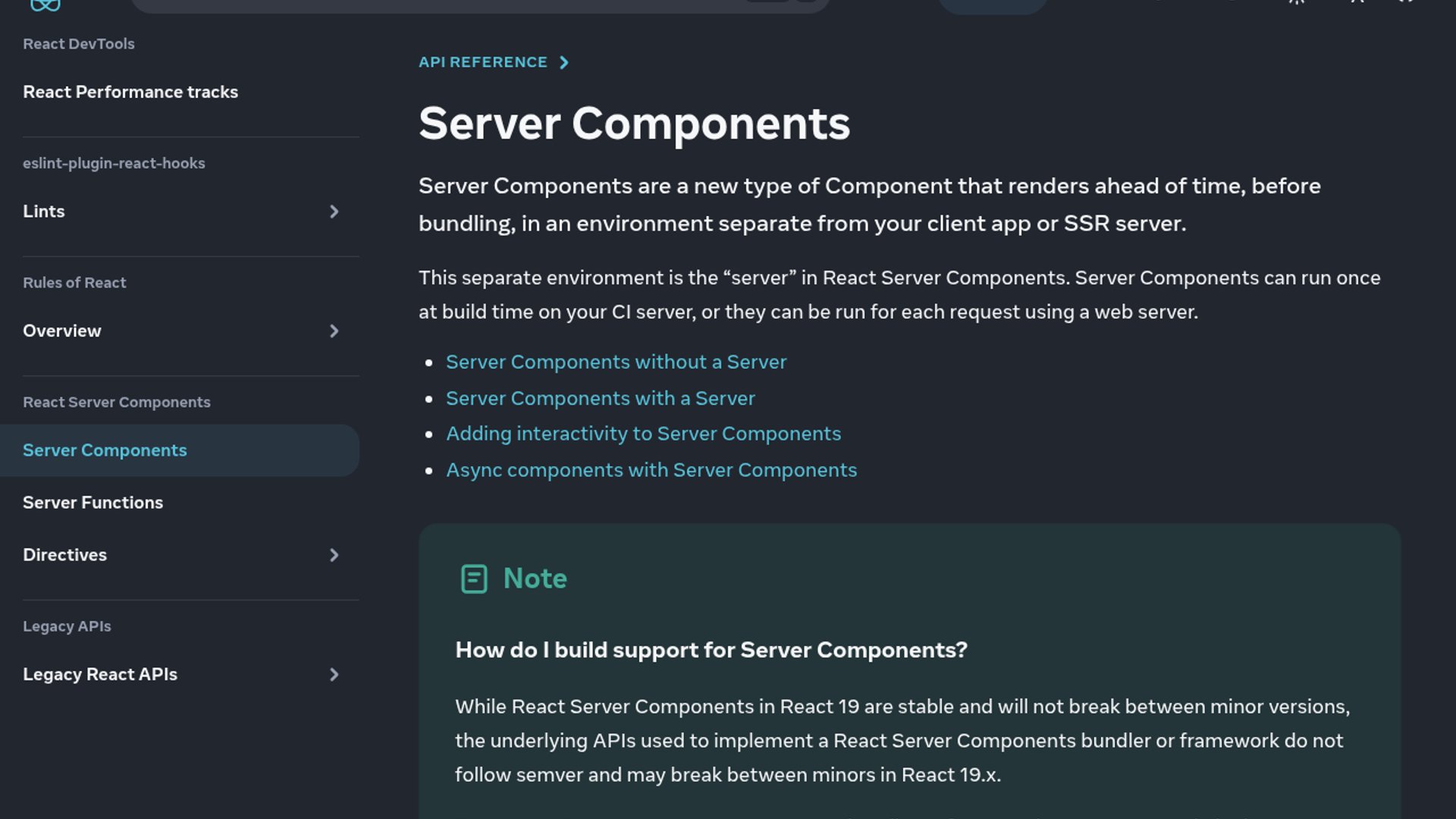Click the Note document icon

coord(474,579)
